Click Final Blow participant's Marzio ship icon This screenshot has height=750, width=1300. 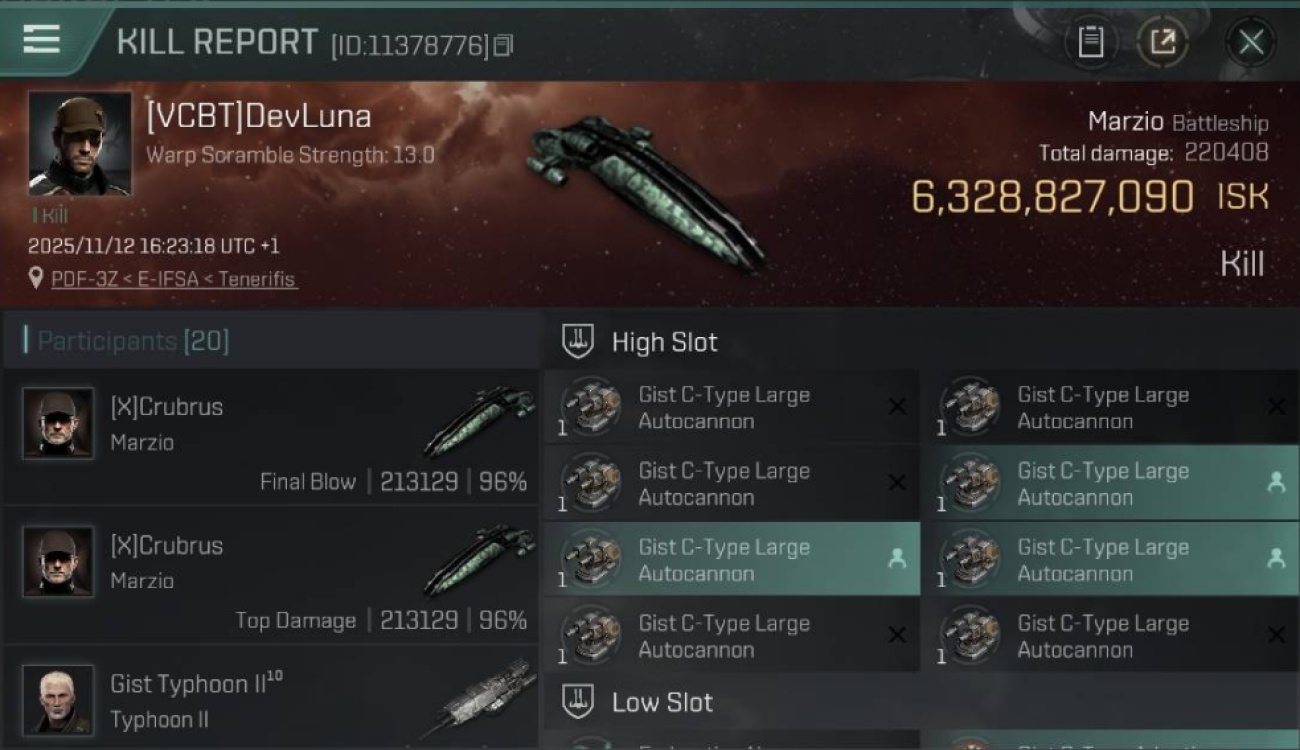click(x=480, y=420)
